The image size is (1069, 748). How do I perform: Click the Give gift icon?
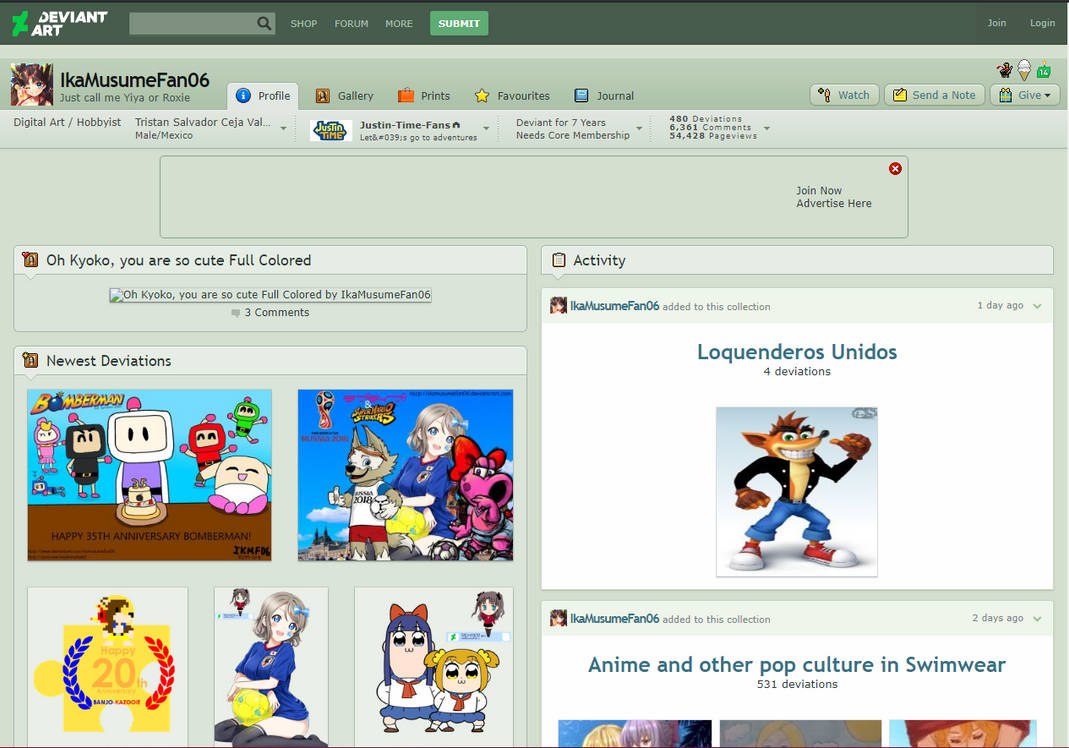pos(1006,95)
